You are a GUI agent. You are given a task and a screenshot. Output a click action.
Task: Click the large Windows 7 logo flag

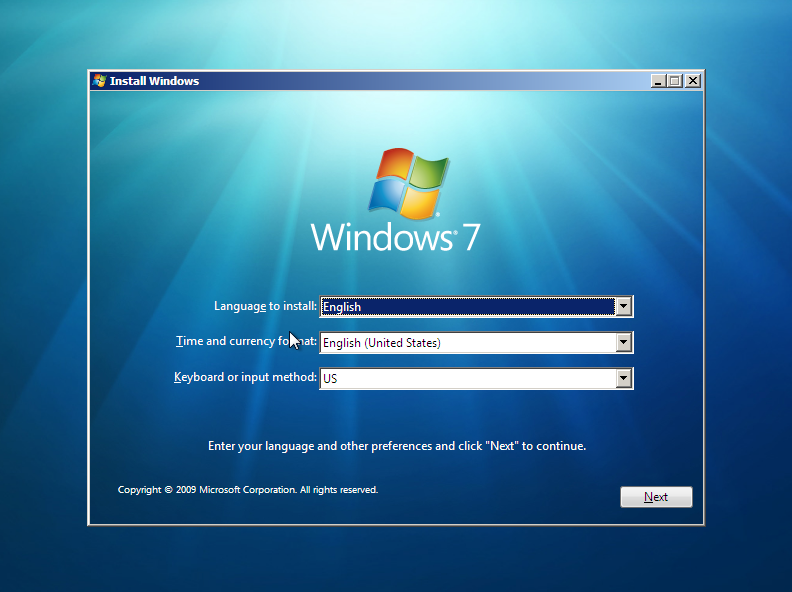click(409, 183)
